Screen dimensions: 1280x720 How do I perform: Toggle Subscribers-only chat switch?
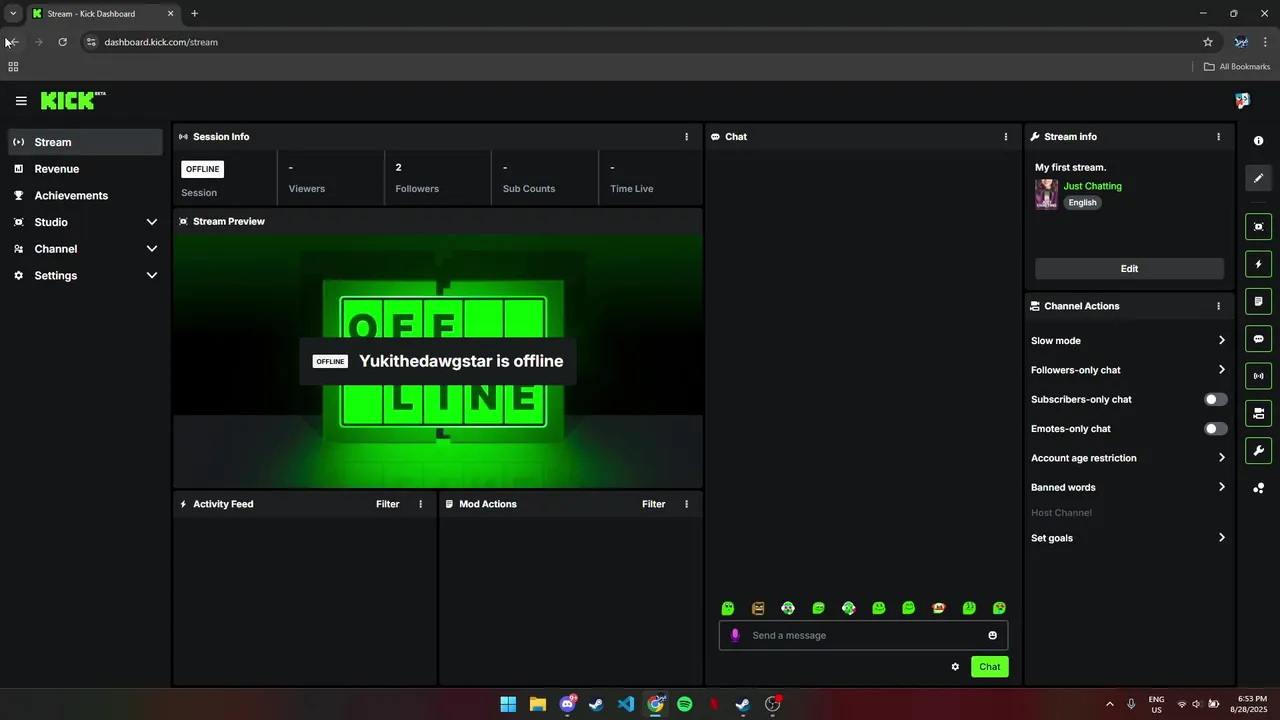[1215, 399]
